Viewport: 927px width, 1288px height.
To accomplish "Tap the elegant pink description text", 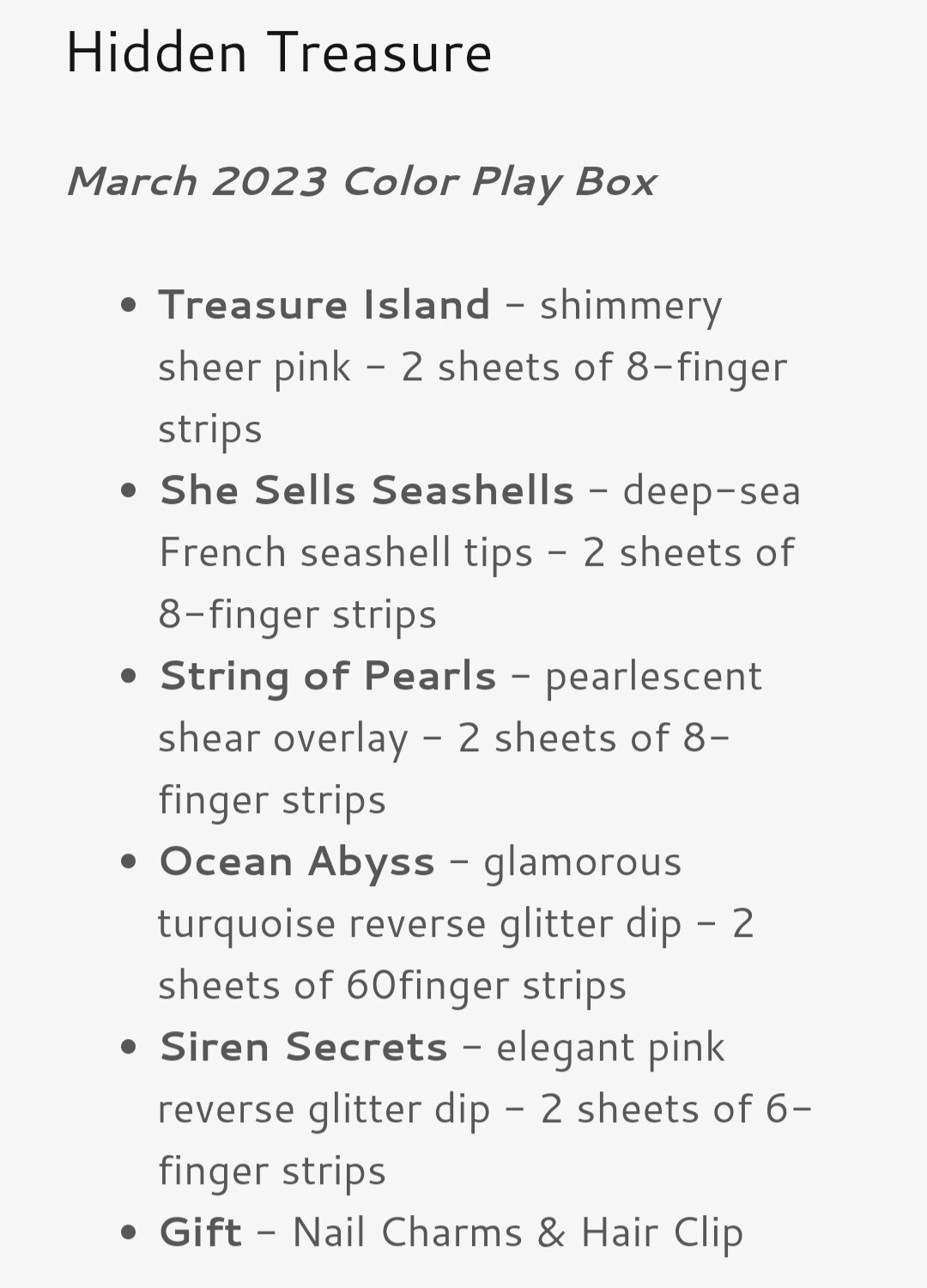I will click(x=610, y=1048).
